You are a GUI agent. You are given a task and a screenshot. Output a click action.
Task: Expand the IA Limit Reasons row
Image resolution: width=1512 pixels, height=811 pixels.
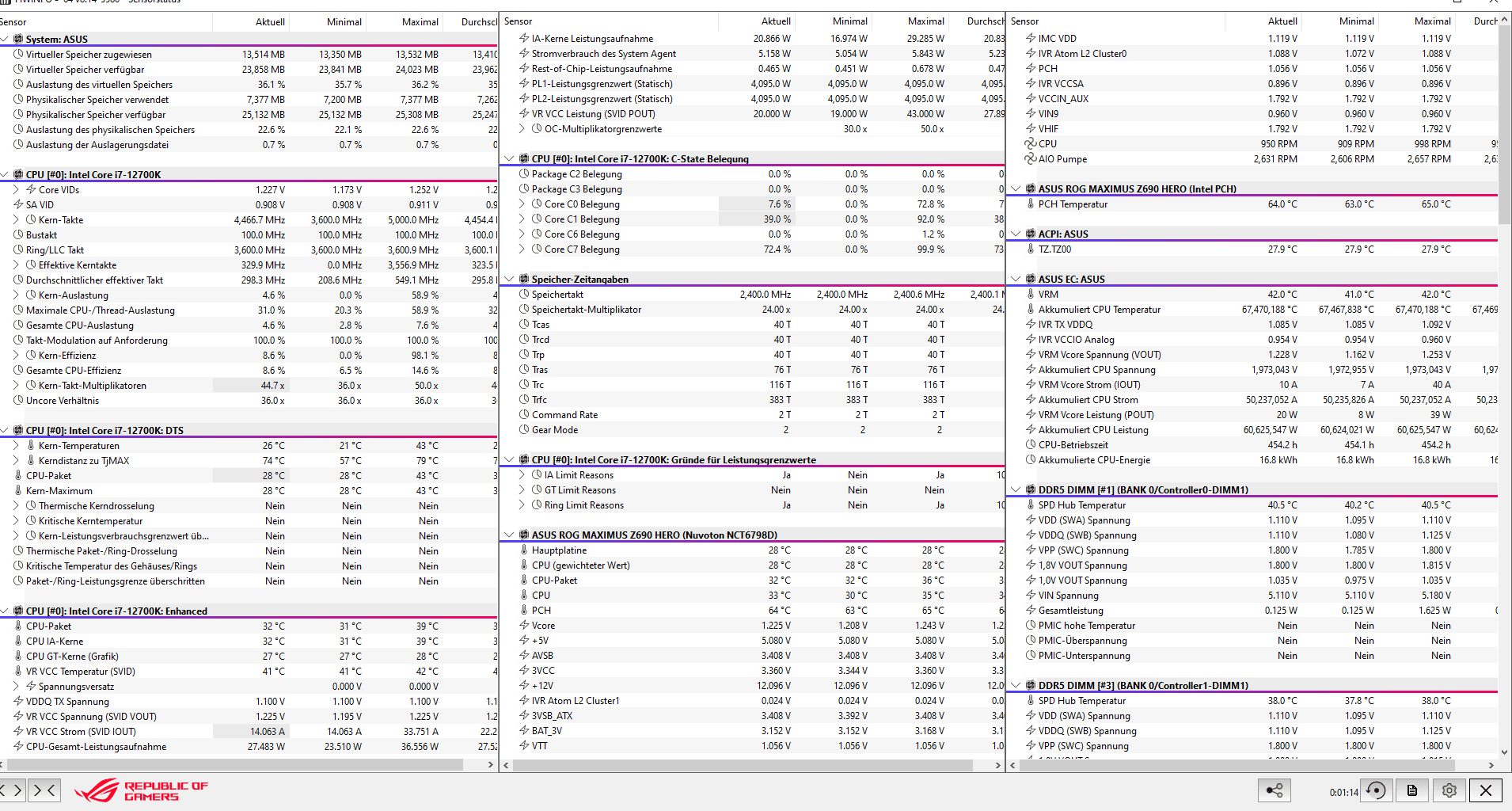click(x=522, y=474)
